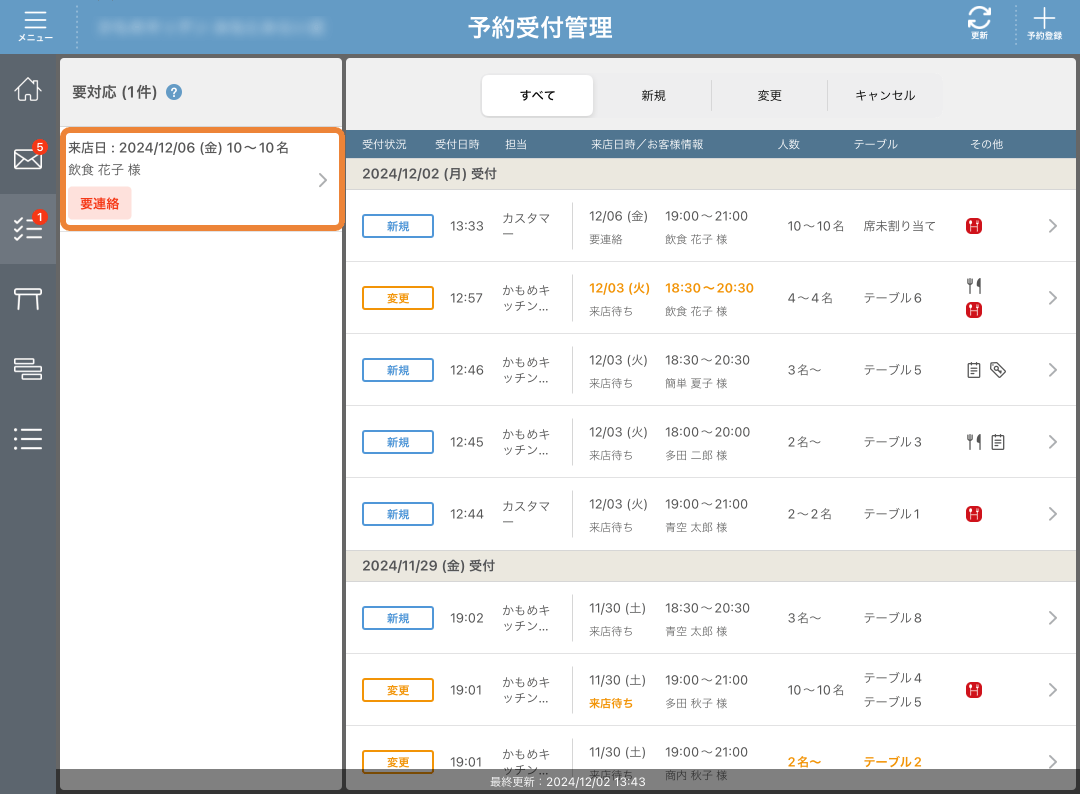1080x794 pixels.
Task: Select the すべて tab
Action: (x=537, y=96)
